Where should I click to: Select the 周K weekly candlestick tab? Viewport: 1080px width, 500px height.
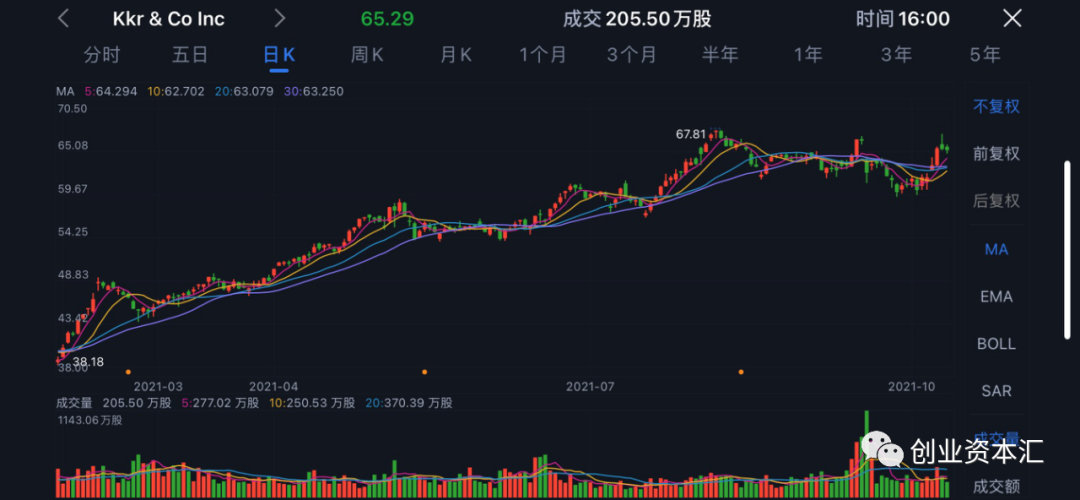coord(367,55)
